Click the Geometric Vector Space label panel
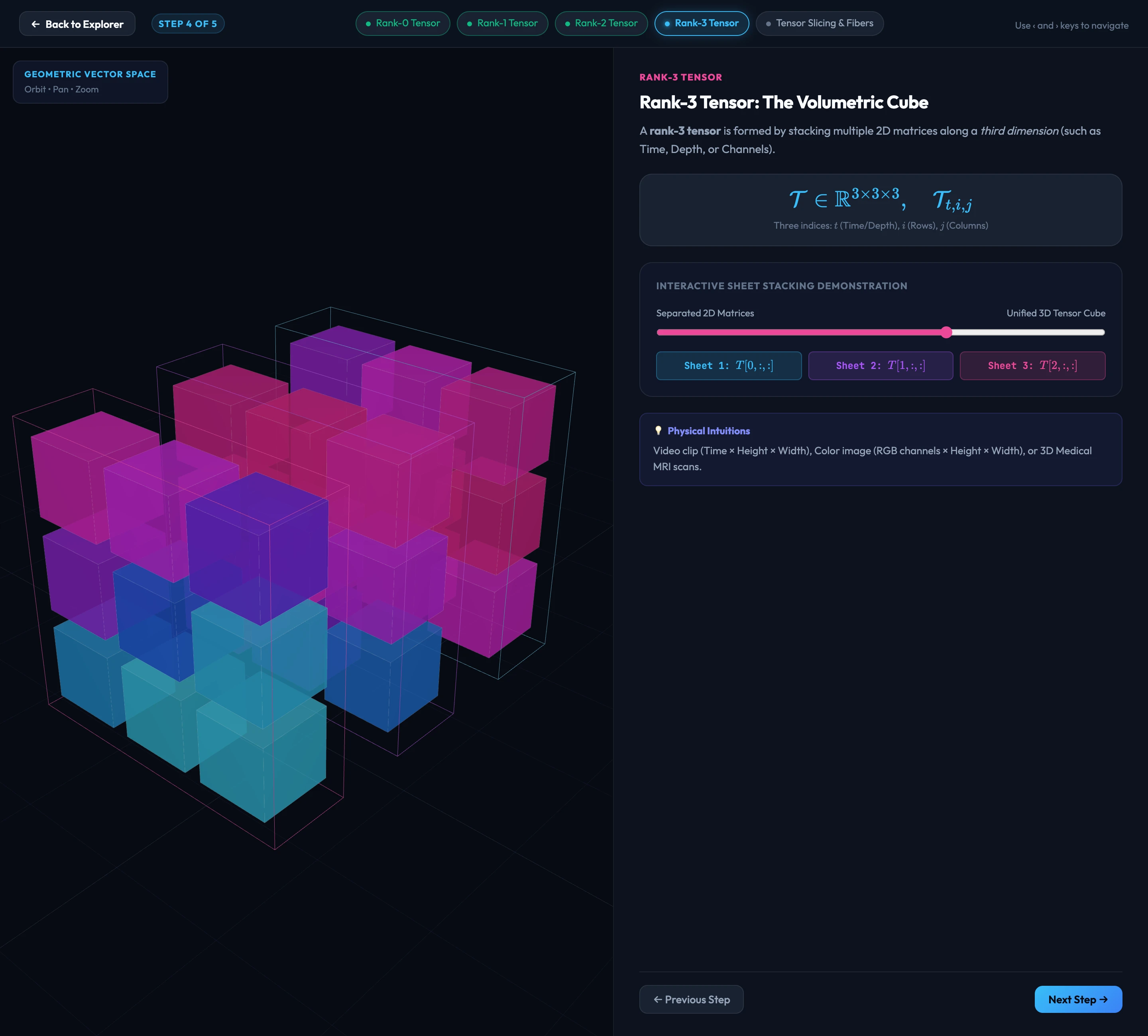Screen dimensions: 1148x1036 click(90, 82)
